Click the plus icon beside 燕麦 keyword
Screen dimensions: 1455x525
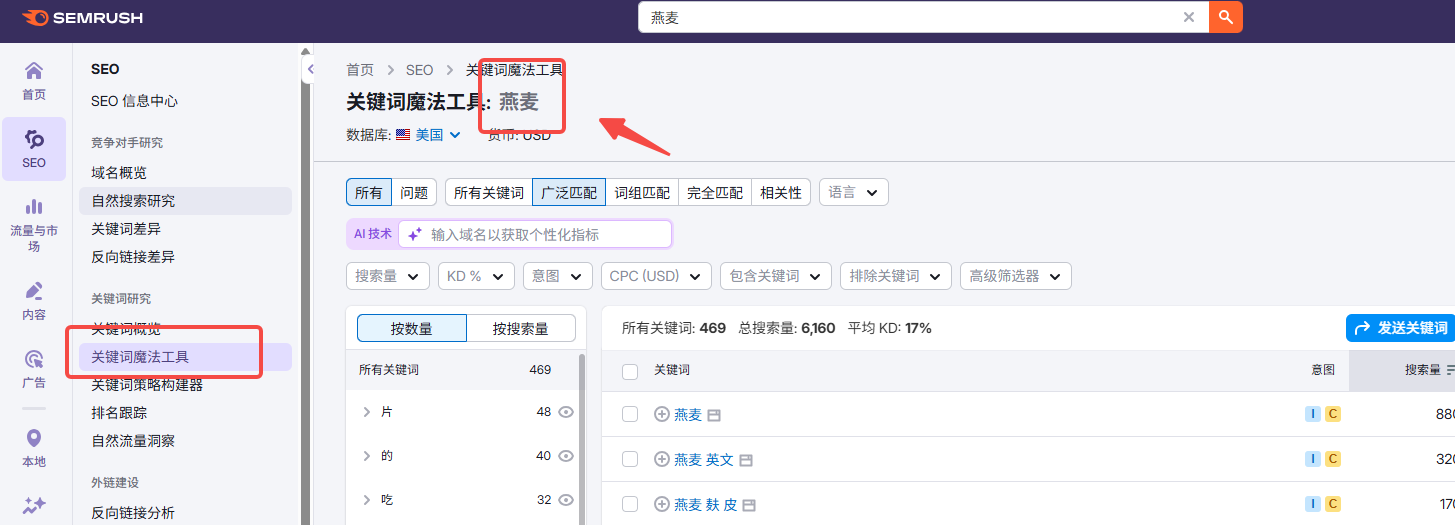coord(661,414)
